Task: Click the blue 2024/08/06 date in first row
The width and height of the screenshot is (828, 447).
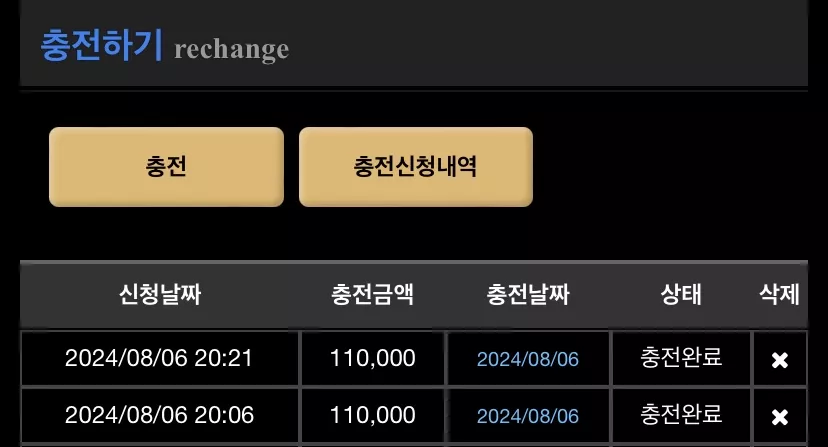Action: point(528,359)
